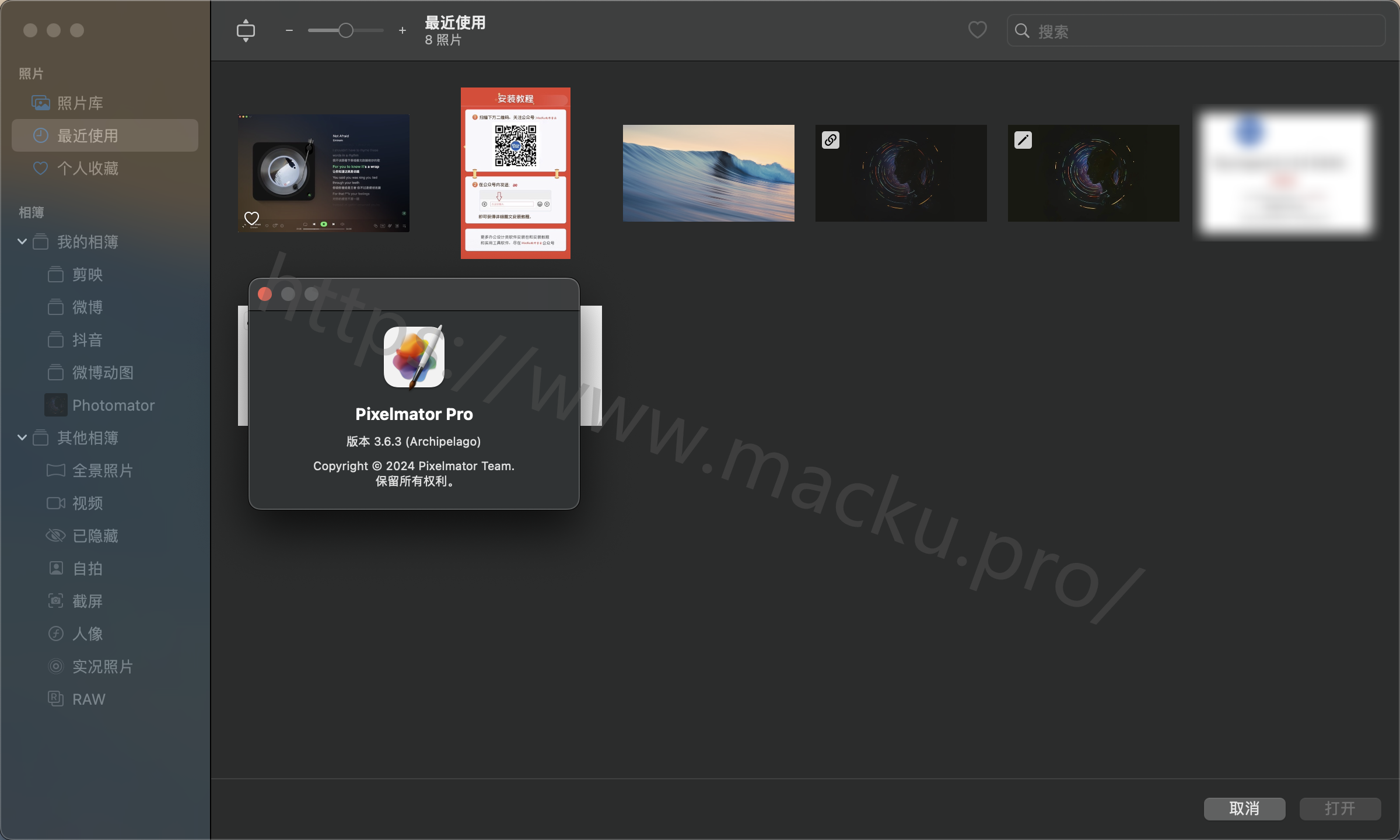1400x840 pixels.
Task: Click the 8 照片 count label
Action: point(443,40)
